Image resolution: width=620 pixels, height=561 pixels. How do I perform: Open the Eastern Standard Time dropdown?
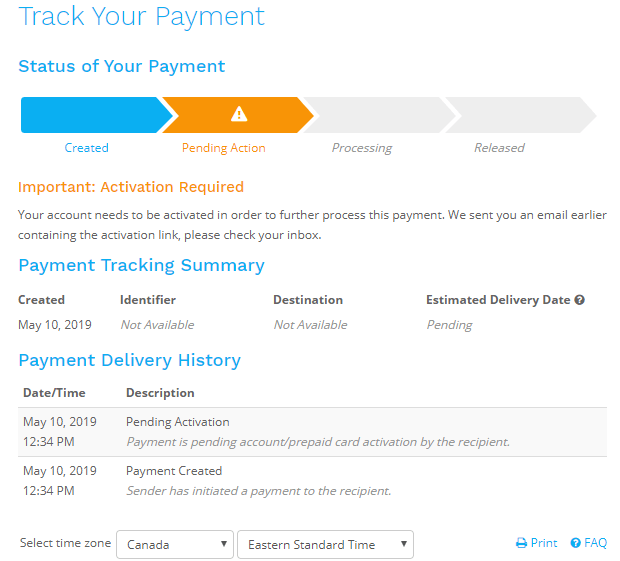[x=325, y=544]
